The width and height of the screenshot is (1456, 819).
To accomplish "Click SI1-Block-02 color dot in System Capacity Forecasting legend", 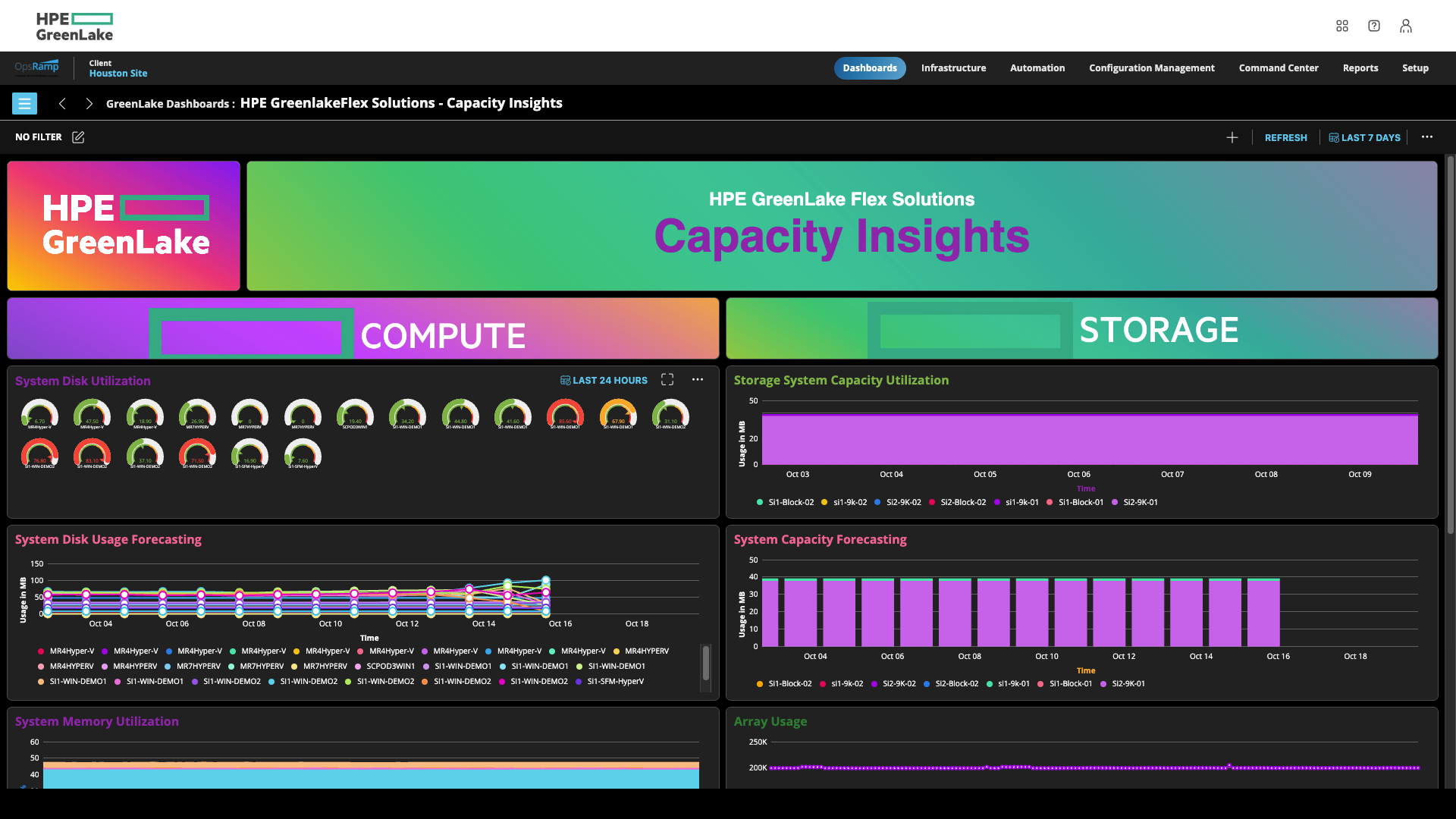I will coord(760,684).
